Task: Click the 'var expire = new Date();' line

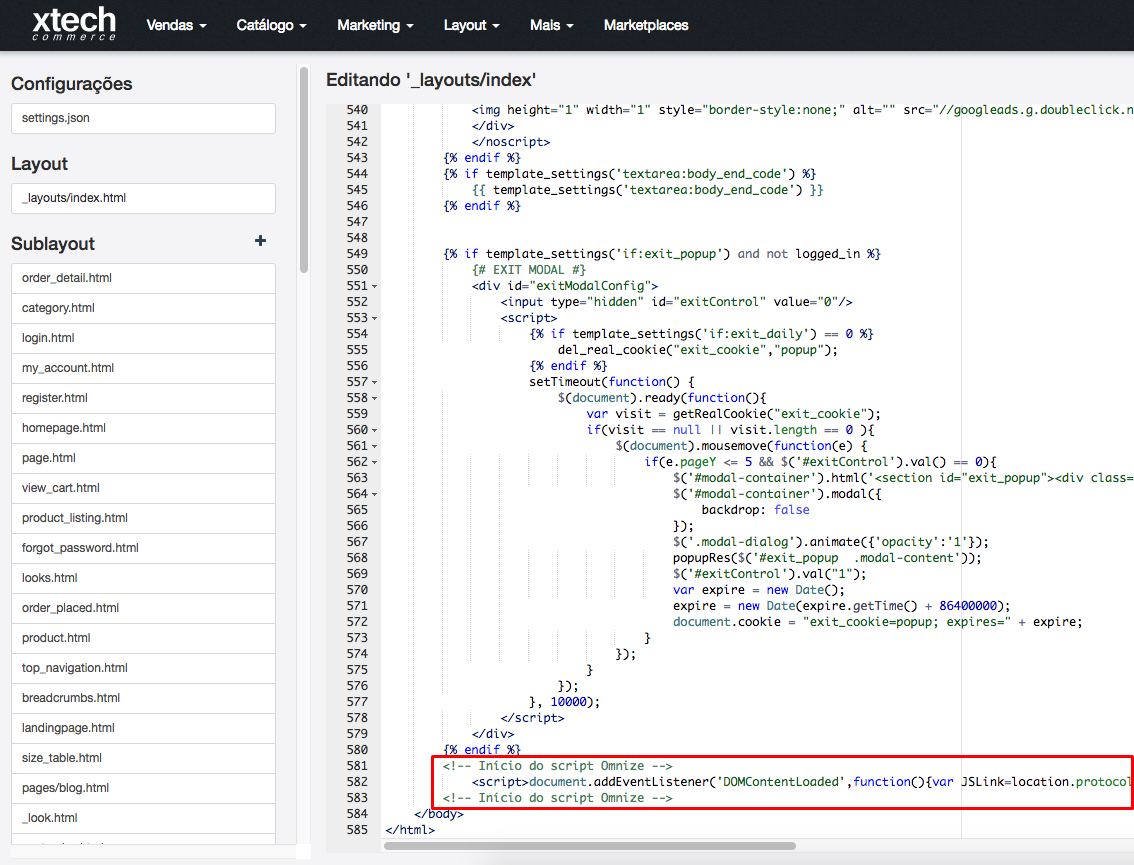Action: click(759, 589)
